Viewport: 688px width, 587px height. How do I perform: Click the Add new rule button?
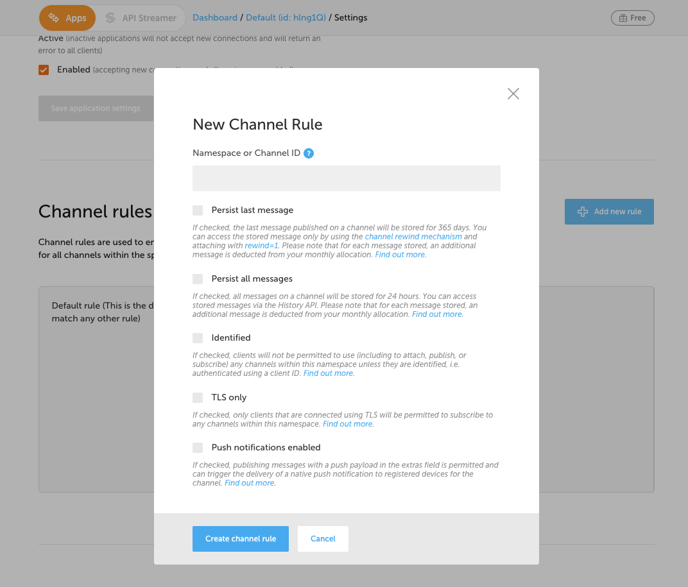click(609, 211)
